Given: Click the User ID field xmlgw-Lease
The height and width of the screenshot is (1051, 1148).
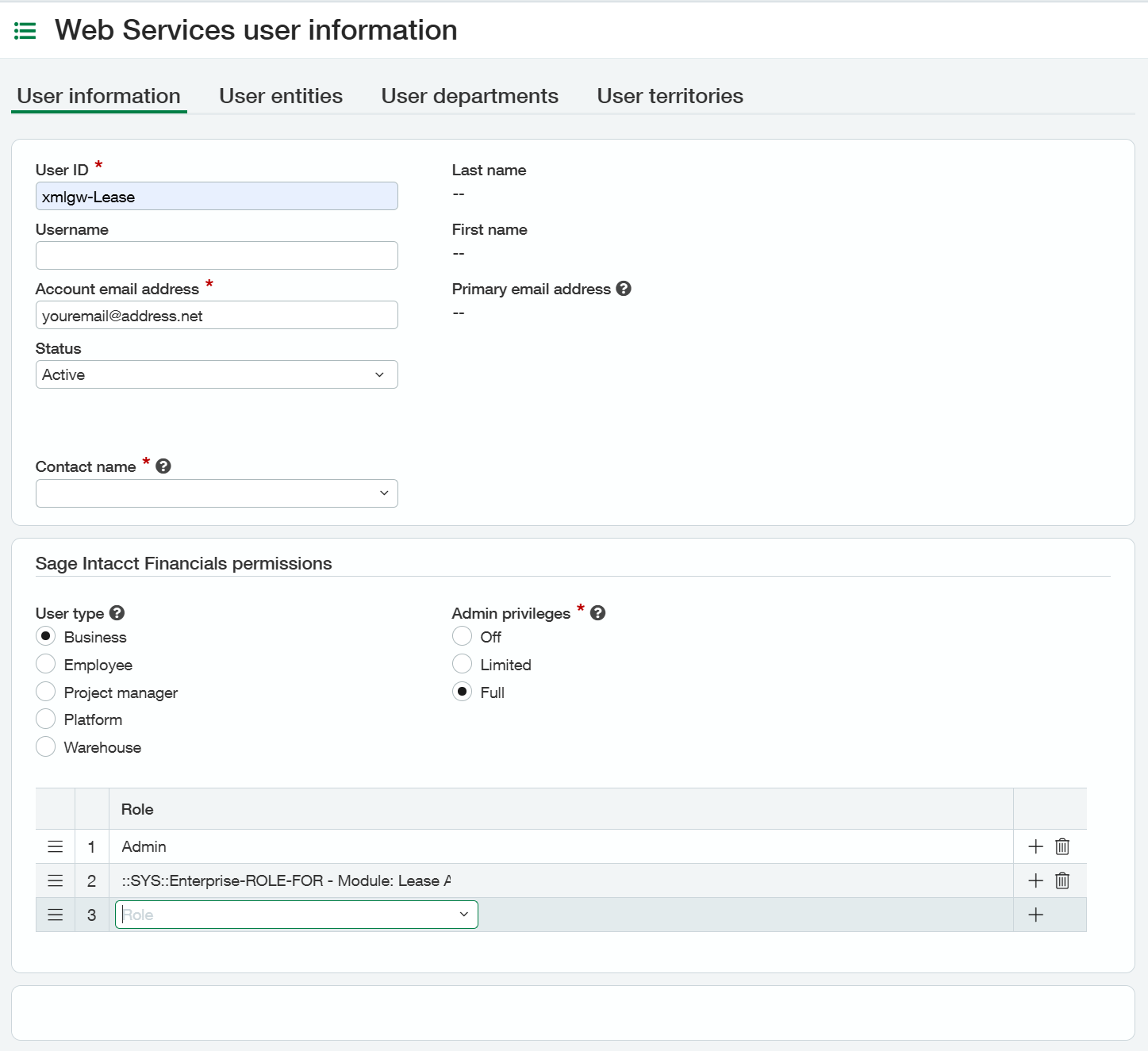Looking at the screenshot, I should (x=217, y=196).
